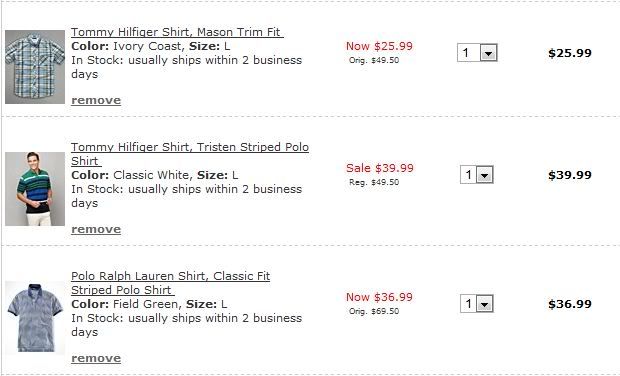This screenshot has width=620, height=376.
Task: Expand quantity dropdown for Ralph Lauren polo
Action: click(x=477, y=304)
